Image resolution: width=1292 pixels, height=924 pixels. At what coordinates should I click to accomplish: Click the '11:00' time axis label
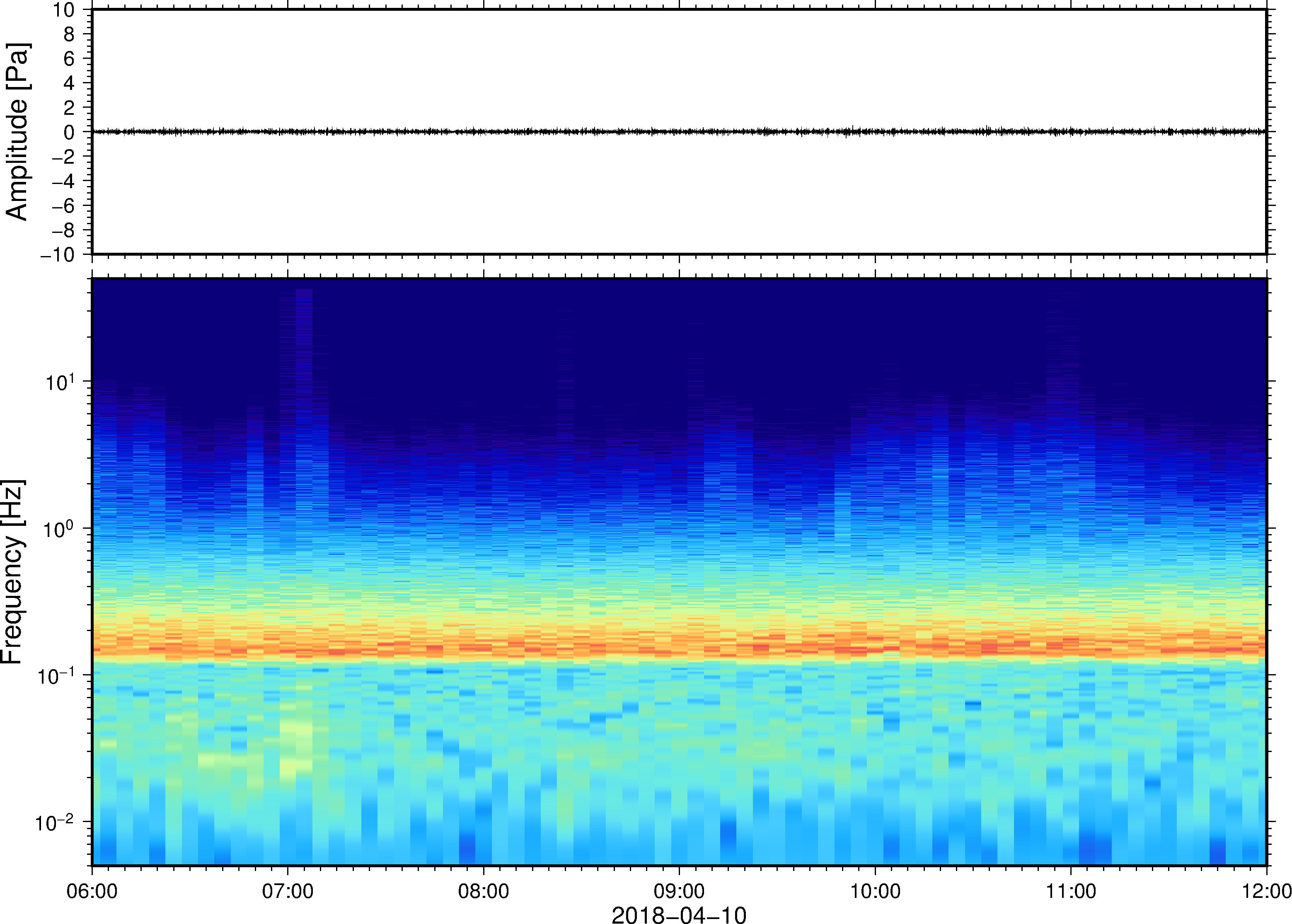point(1071,891)
